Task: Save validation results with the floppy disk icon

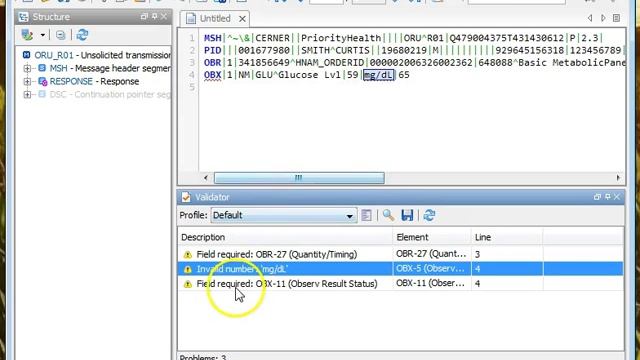Action: click(407, 215)
